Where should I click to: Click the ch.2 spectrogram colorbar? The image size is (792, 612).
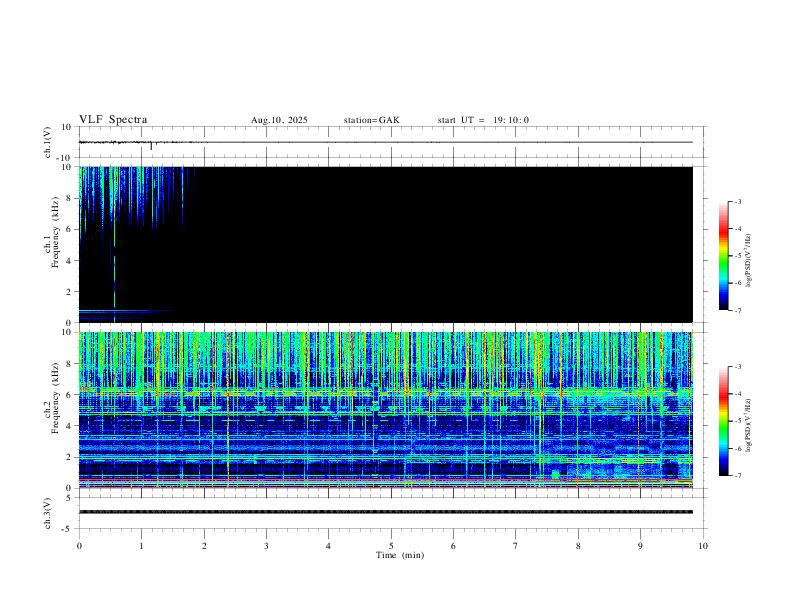point(723,421)
